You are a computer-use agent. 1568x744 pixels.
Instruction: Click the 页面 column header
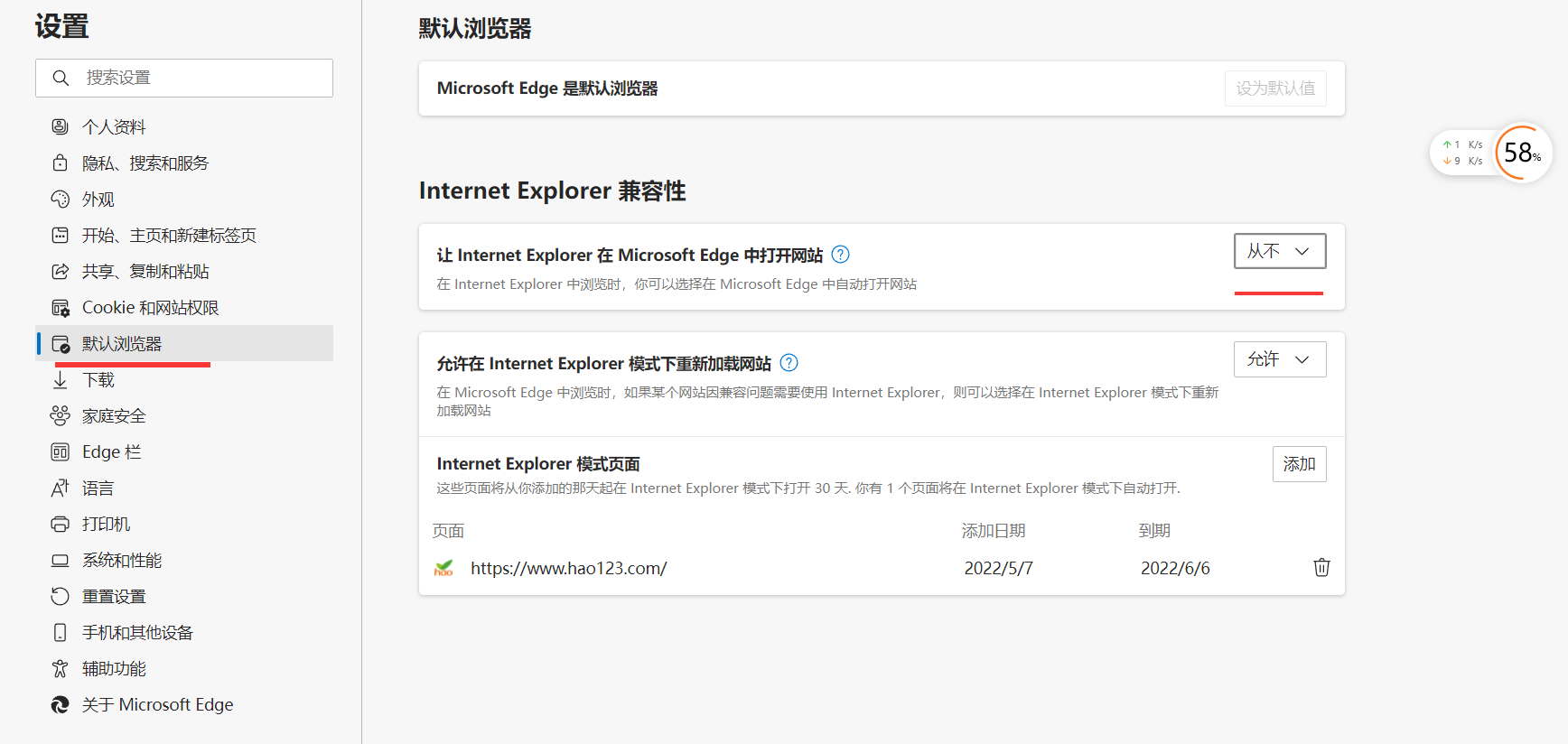point(448,531)
